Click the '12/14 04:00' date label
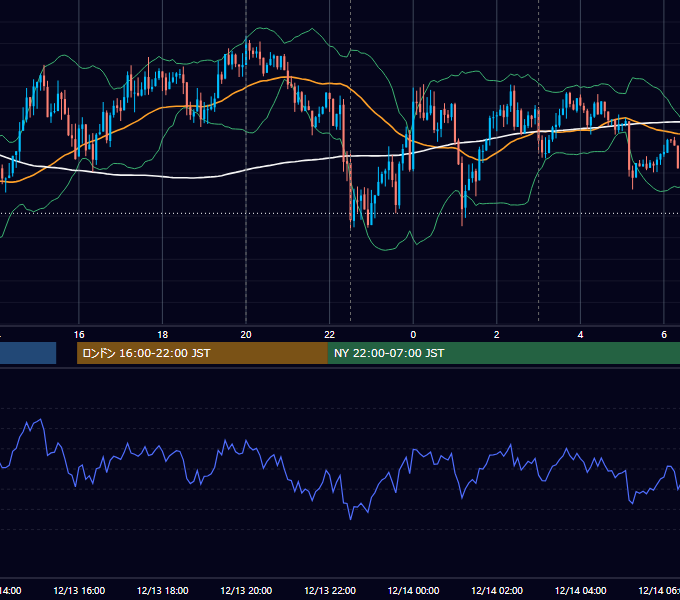 coord(580,590)
